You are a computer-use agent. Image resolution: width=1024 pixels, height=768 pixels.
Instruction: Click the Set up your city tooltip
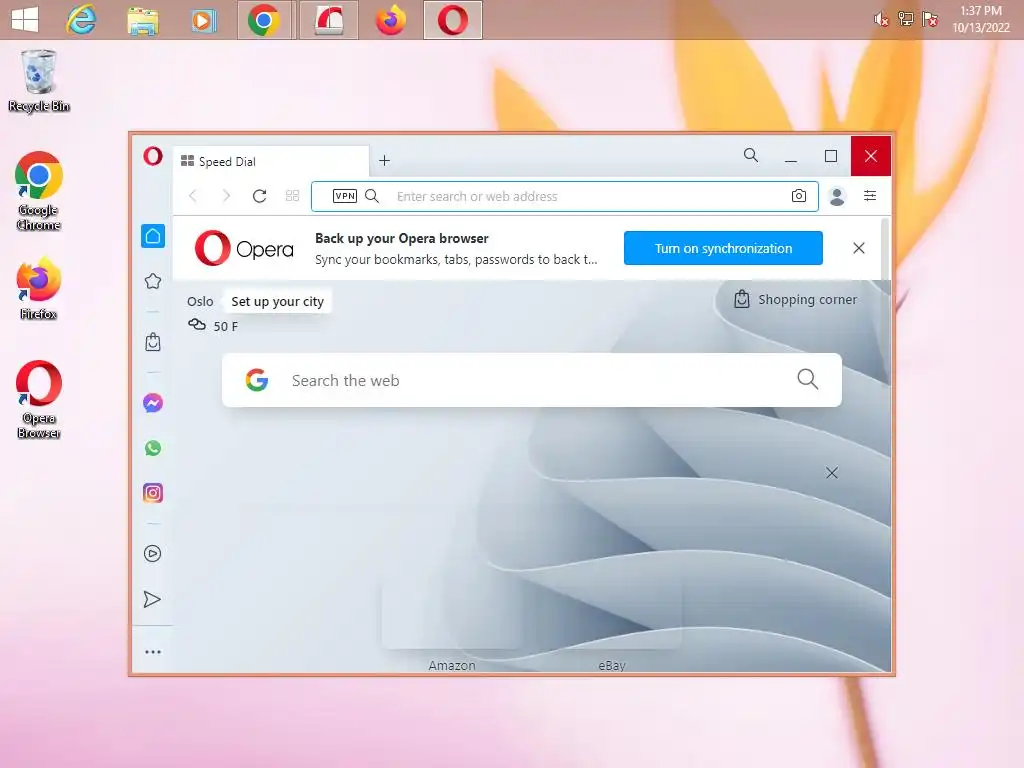278,302
